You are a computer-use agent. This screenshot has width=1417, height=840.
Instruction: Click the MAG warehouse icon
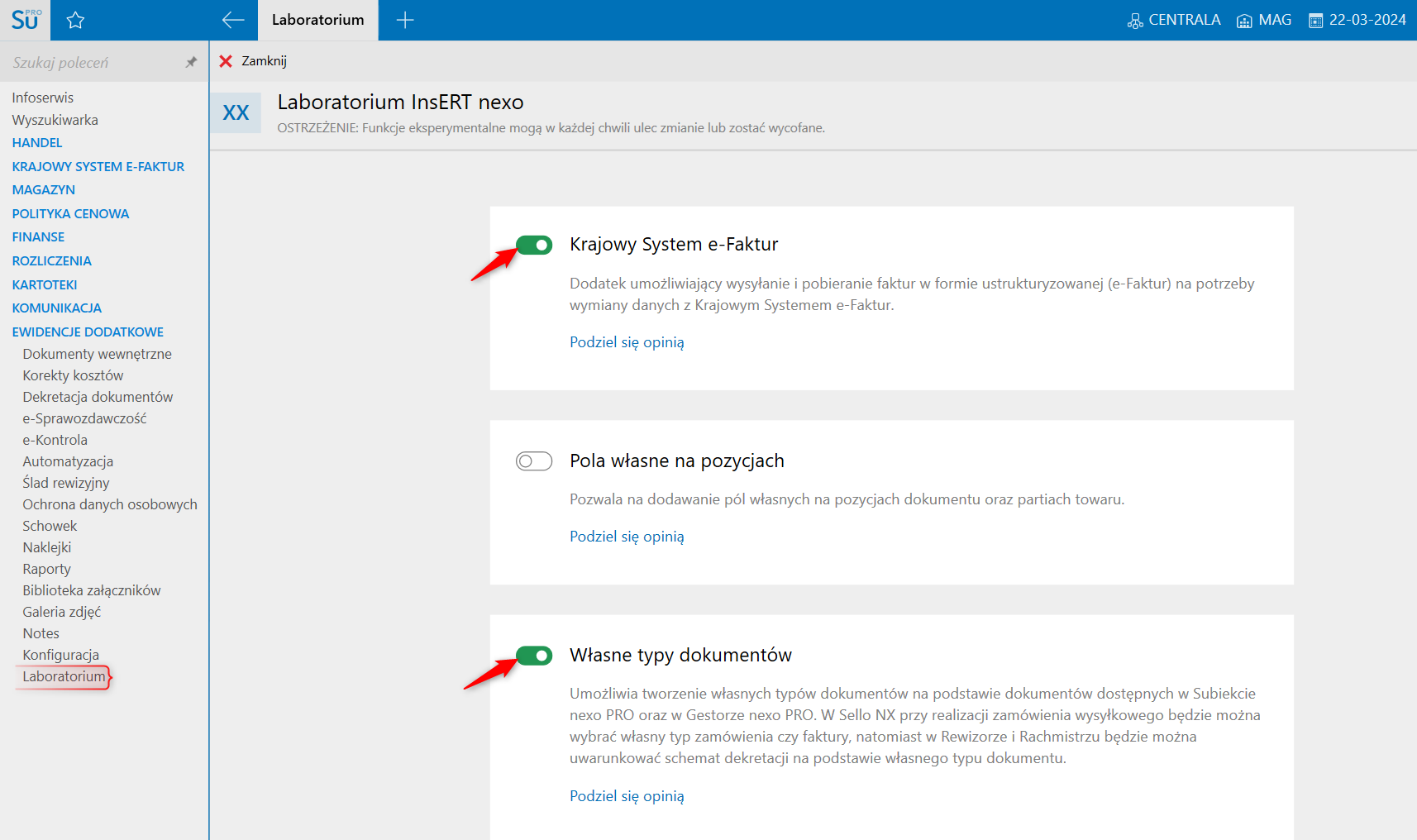(1244, 21)
